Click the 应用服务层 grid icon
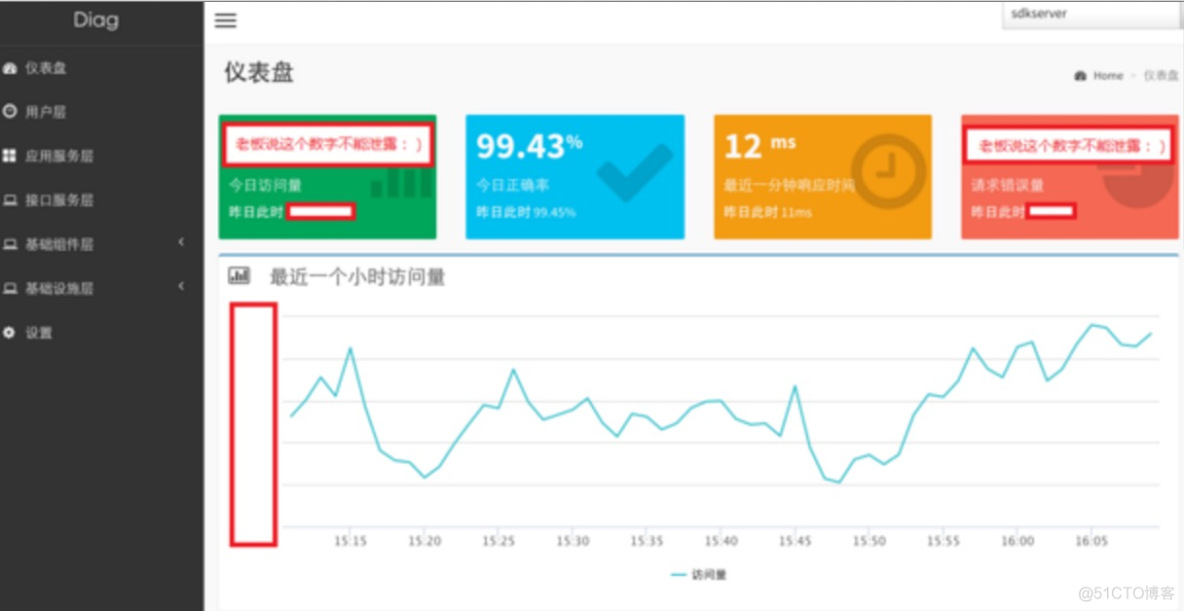This screenshot has width=1184, height=611. [10, 156]
